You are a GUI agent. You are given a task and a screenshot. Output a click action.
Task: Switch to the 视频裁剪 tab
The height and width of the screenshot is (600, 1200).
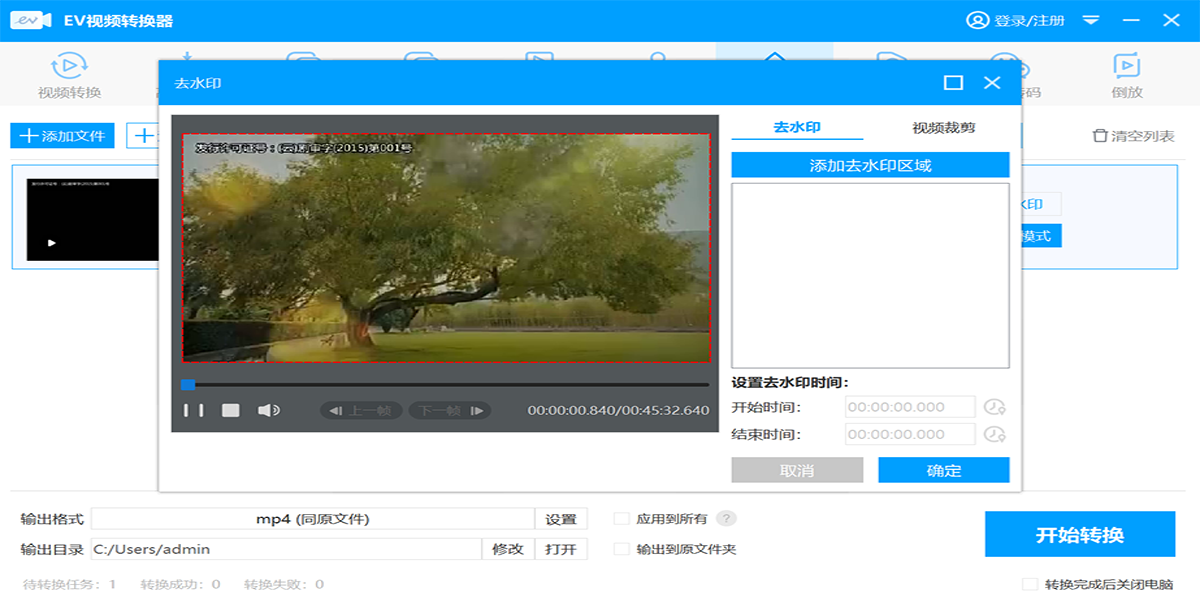click(943, 128)
